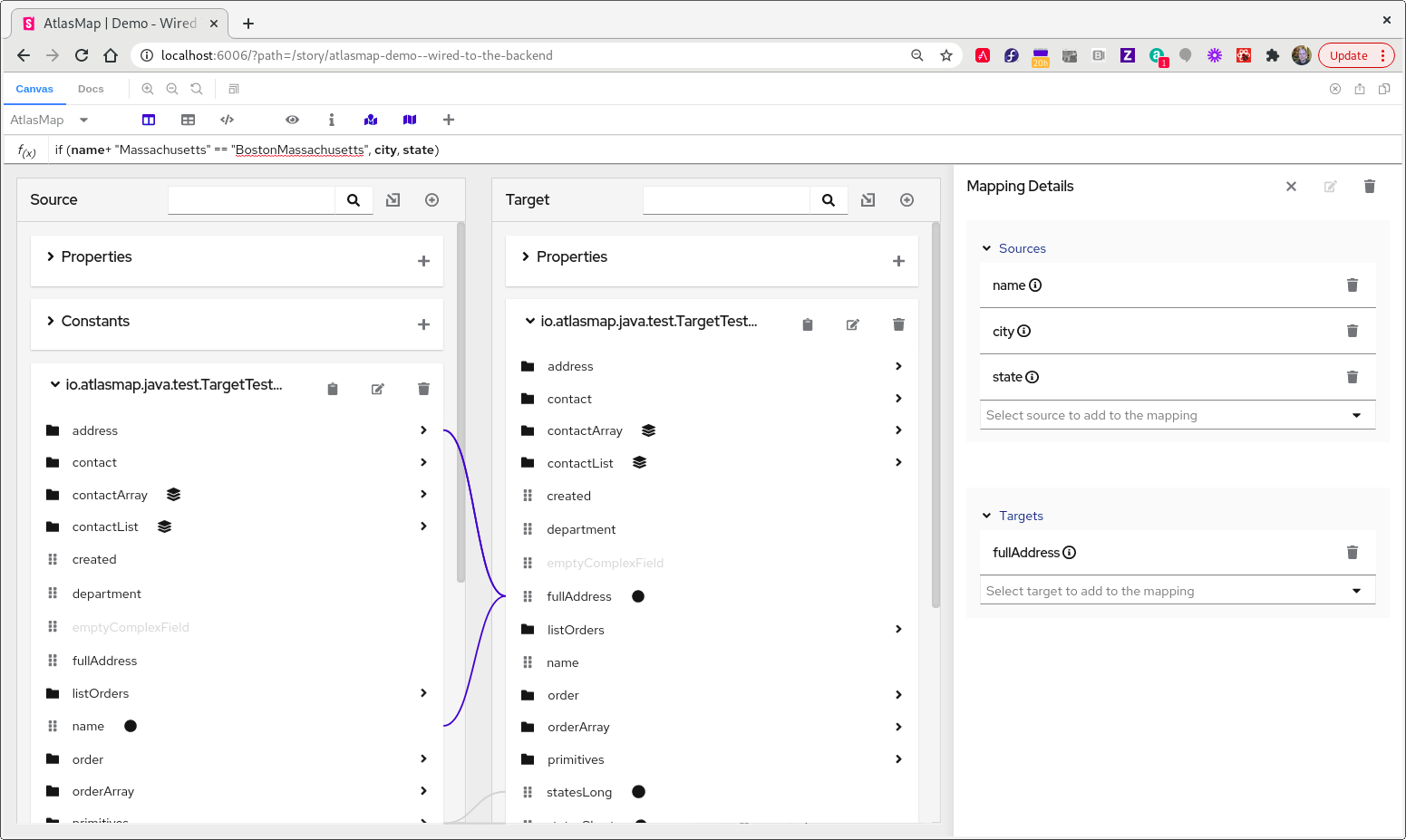The height and width of the screenshot is (840, 1406).
Task: Open Select target to add dropdown
Action: click(1178, 591)
